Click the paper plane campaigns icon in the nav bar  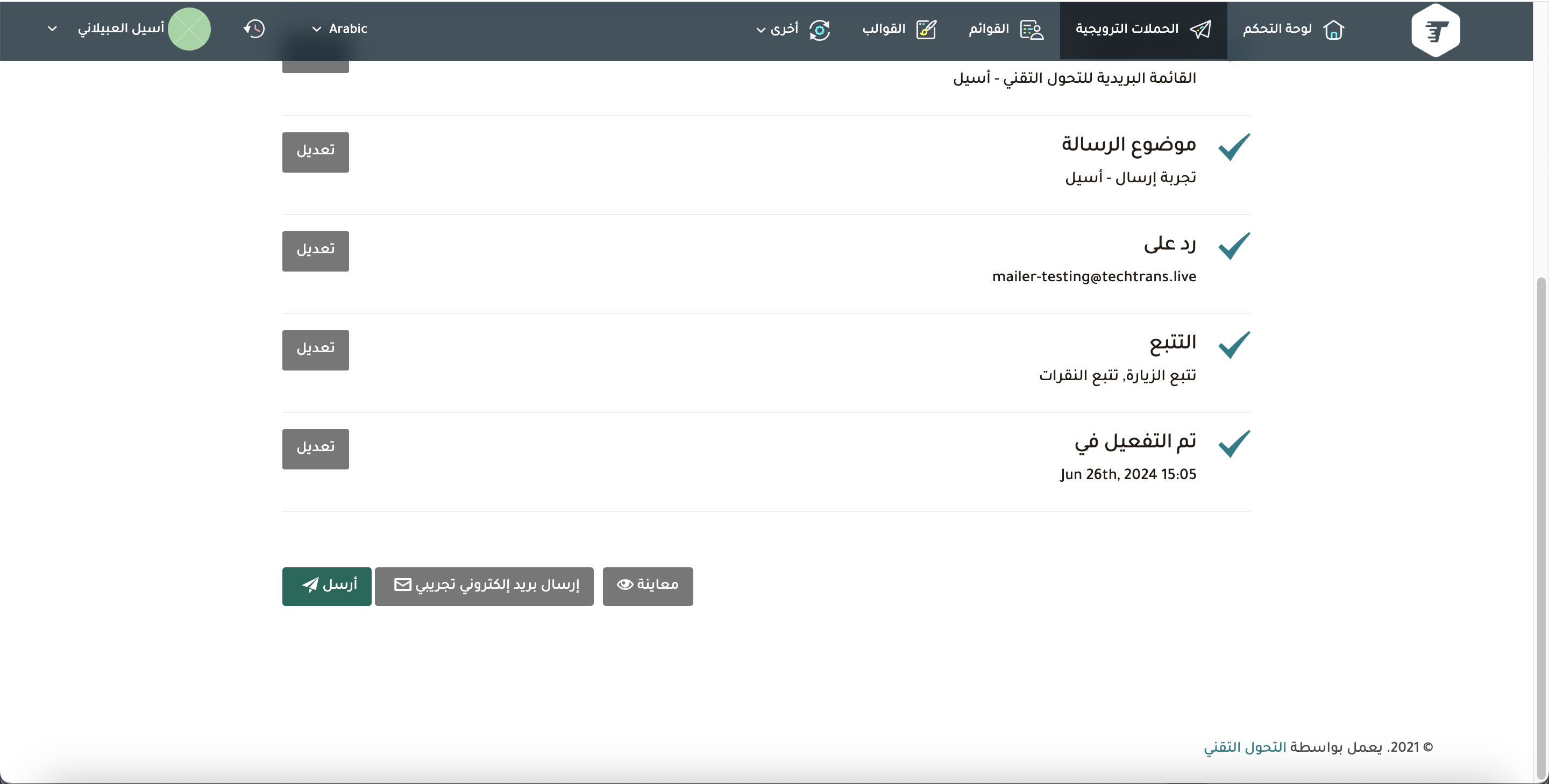click(1200, 30)
